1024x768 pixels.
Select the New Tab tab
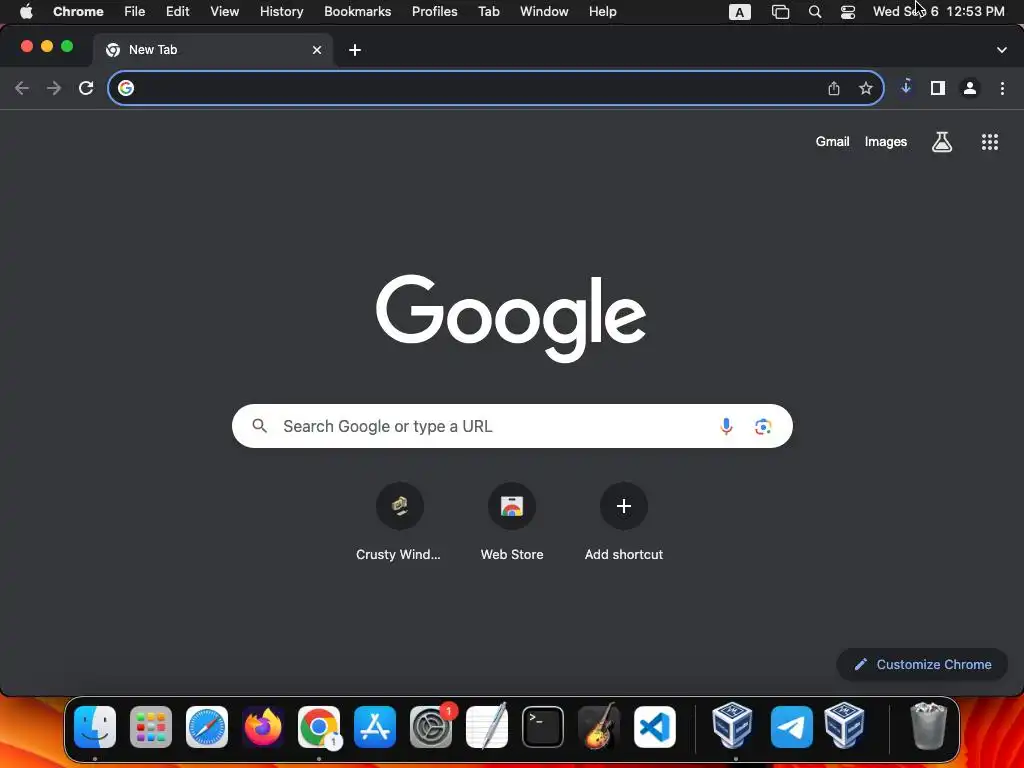212,50
